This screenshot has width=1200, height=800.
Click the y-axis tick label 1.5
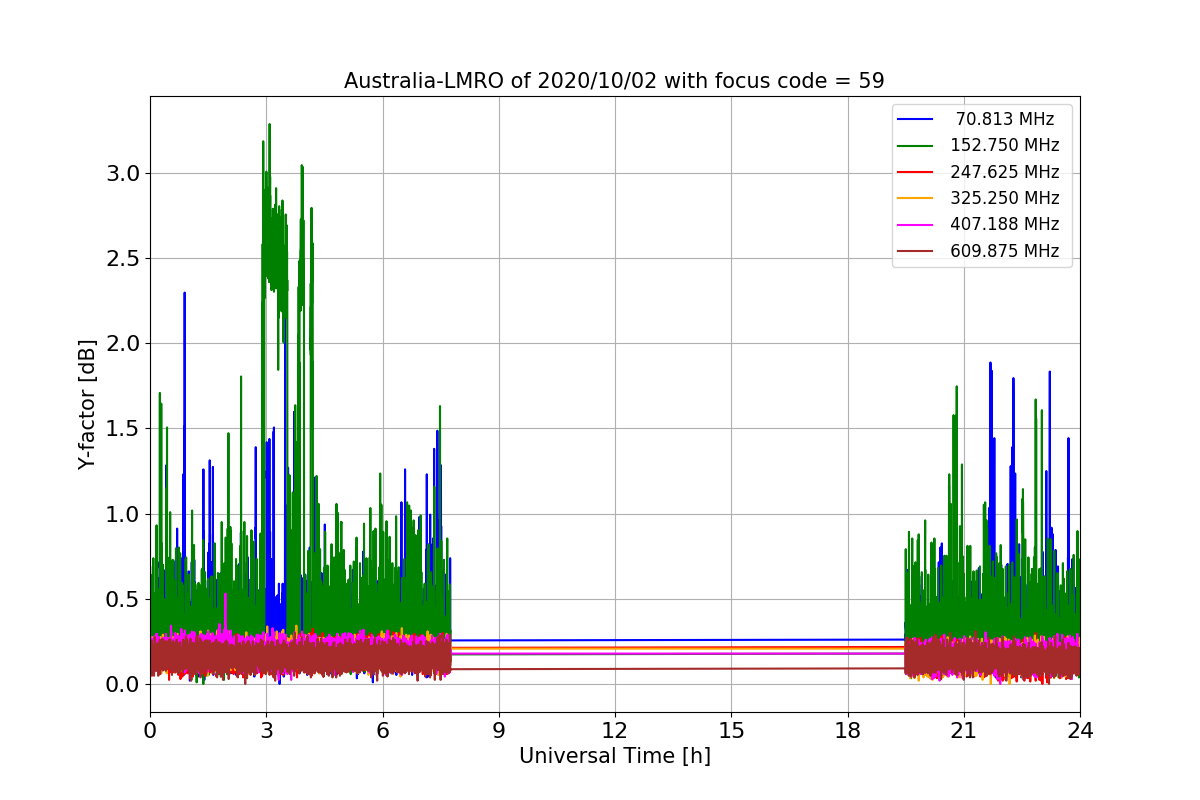click(x=125, y=429)
